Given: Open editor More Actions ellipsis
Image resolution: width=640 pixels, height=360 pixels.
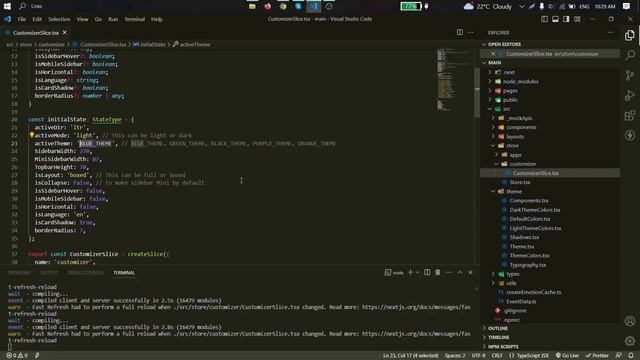Looking at the screenshot, I should tap(471, 32).
